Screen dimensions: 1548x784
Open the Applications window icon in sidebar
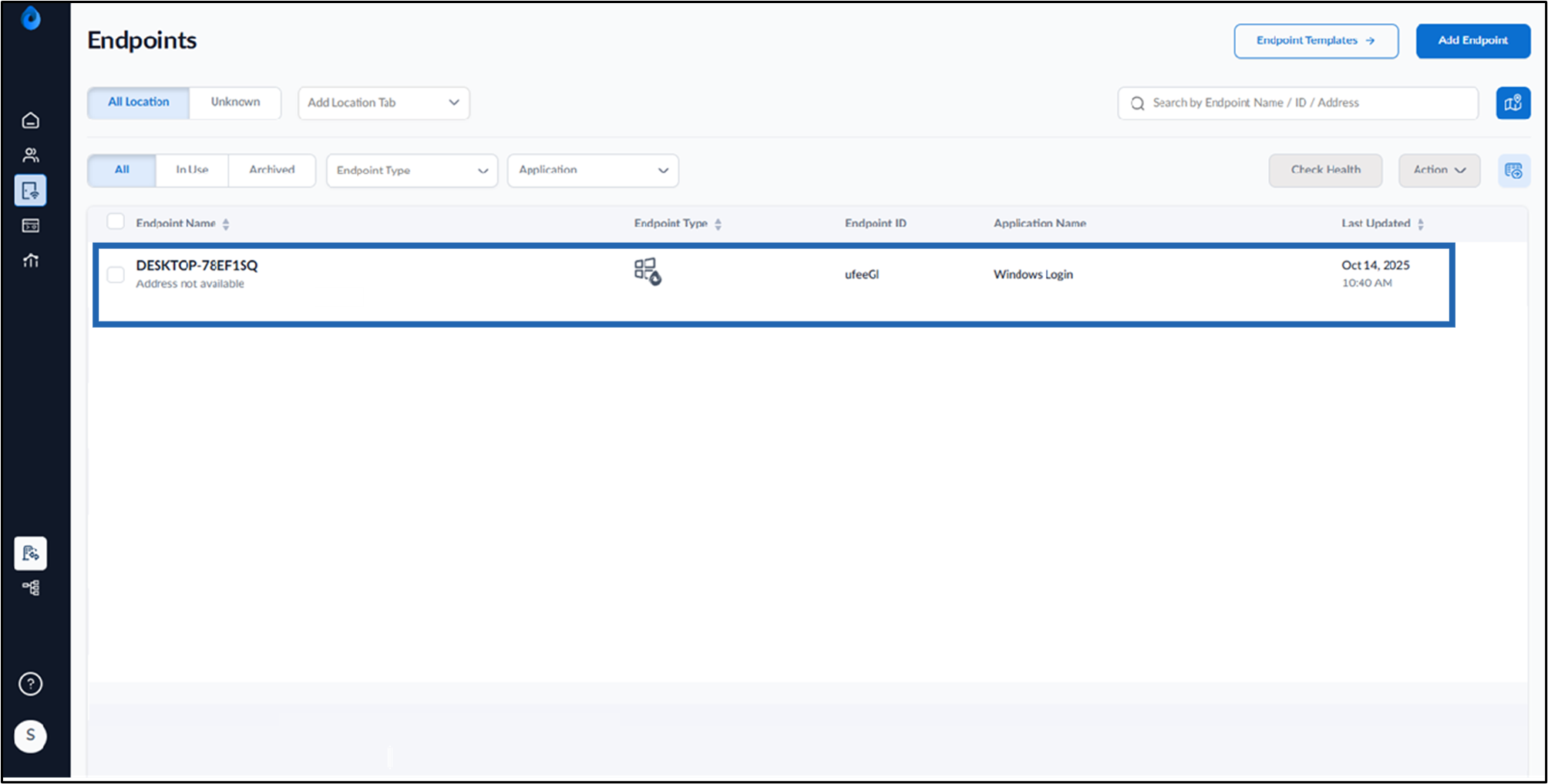click(31, 225)
